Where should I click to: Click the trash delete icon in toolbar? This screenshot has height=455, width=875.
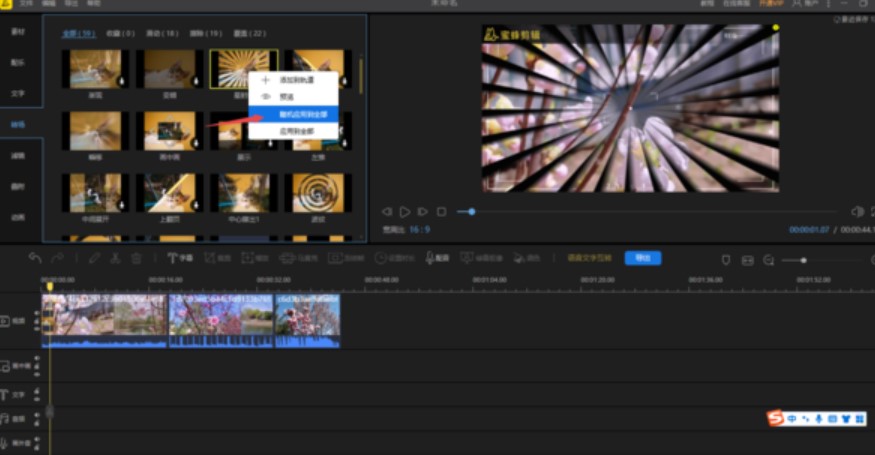(x=137, y=258)
